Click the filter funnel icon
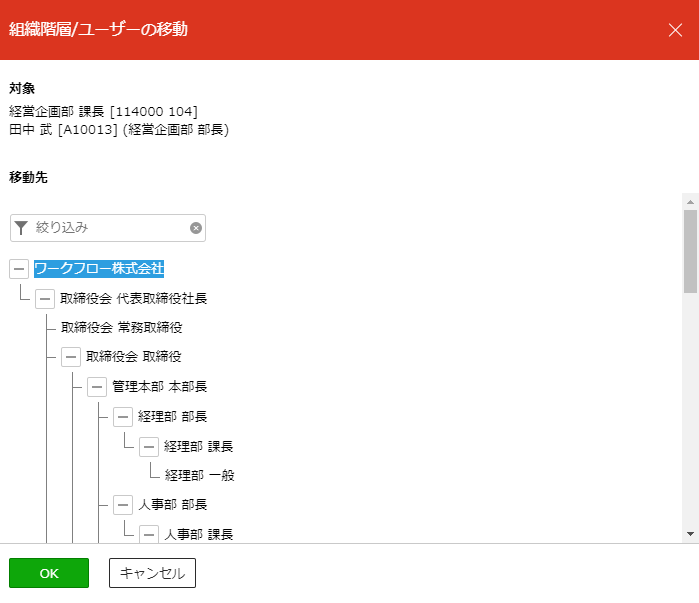699x603 pixels. pos(21,228)
